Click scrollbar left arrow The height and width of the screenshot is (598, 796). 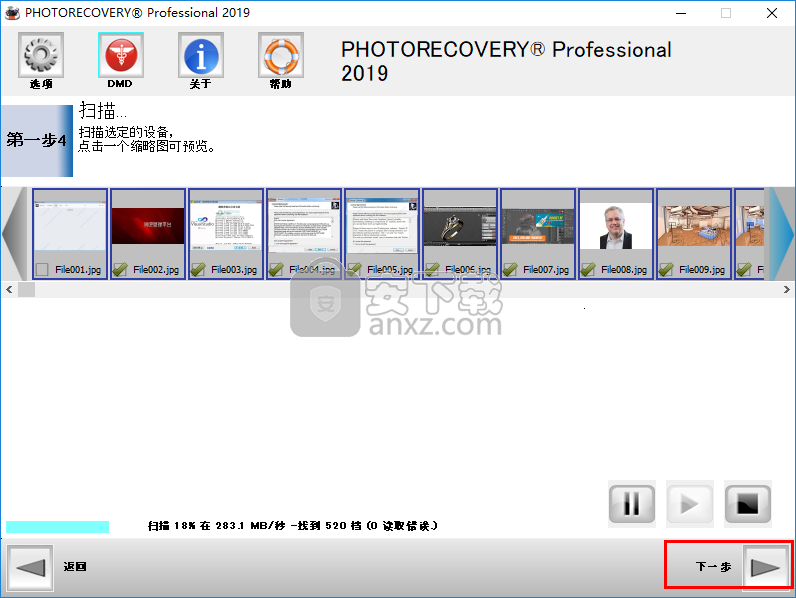(x=9, y=289)
